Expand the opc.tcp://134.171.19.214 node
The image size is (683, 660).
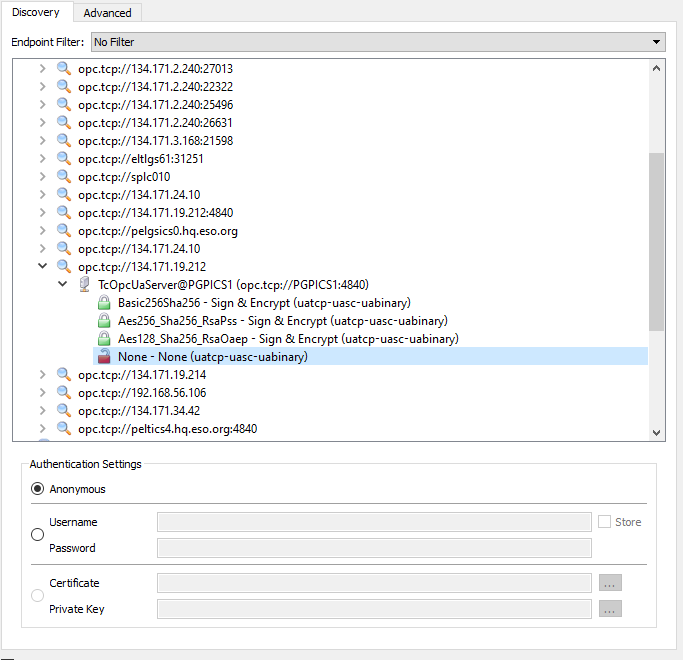click(x=42, y=375)
